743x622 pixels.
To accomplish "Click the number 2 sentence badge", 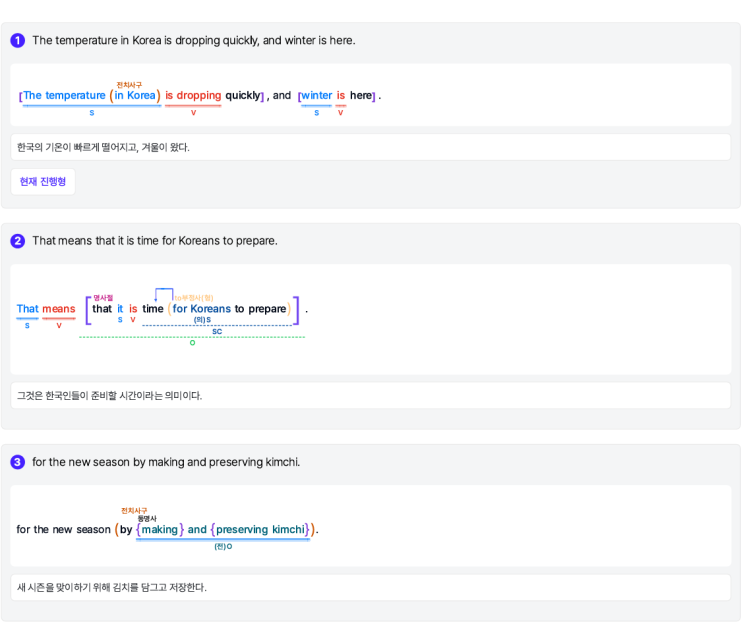I will (x=17, y=241).
